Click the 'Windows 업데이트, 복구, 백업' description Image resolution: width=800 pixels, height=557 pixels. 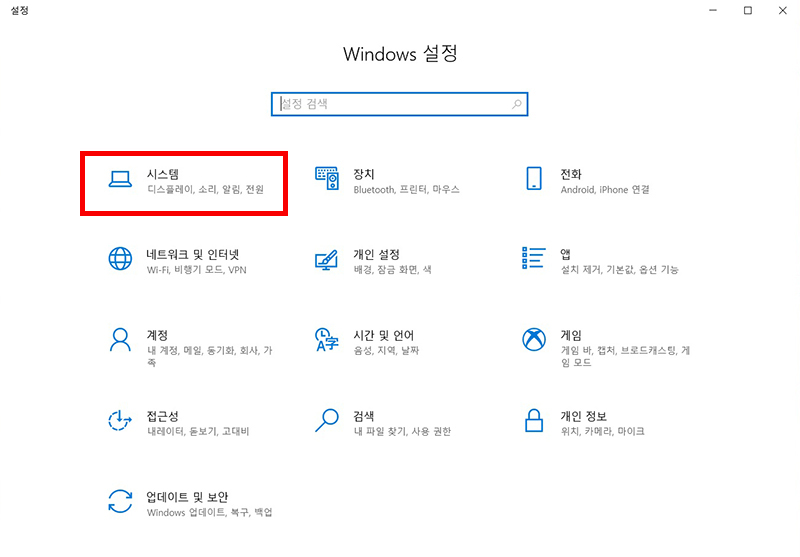pos(210,512)
